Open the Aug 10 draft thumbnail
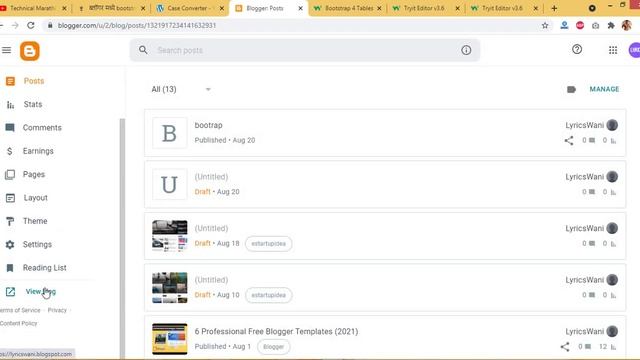This screenshot has width=640, height=360. coord(170,288)
